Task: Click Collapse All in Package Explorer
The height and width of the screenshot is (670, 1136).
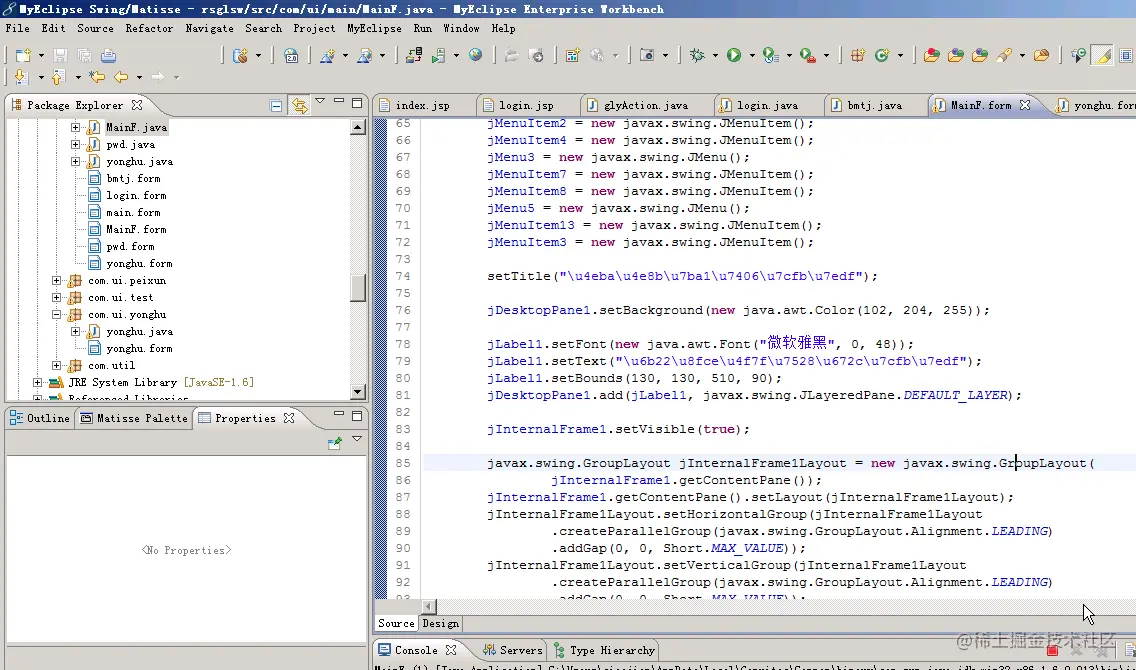Action: click(x=276, y=105)
